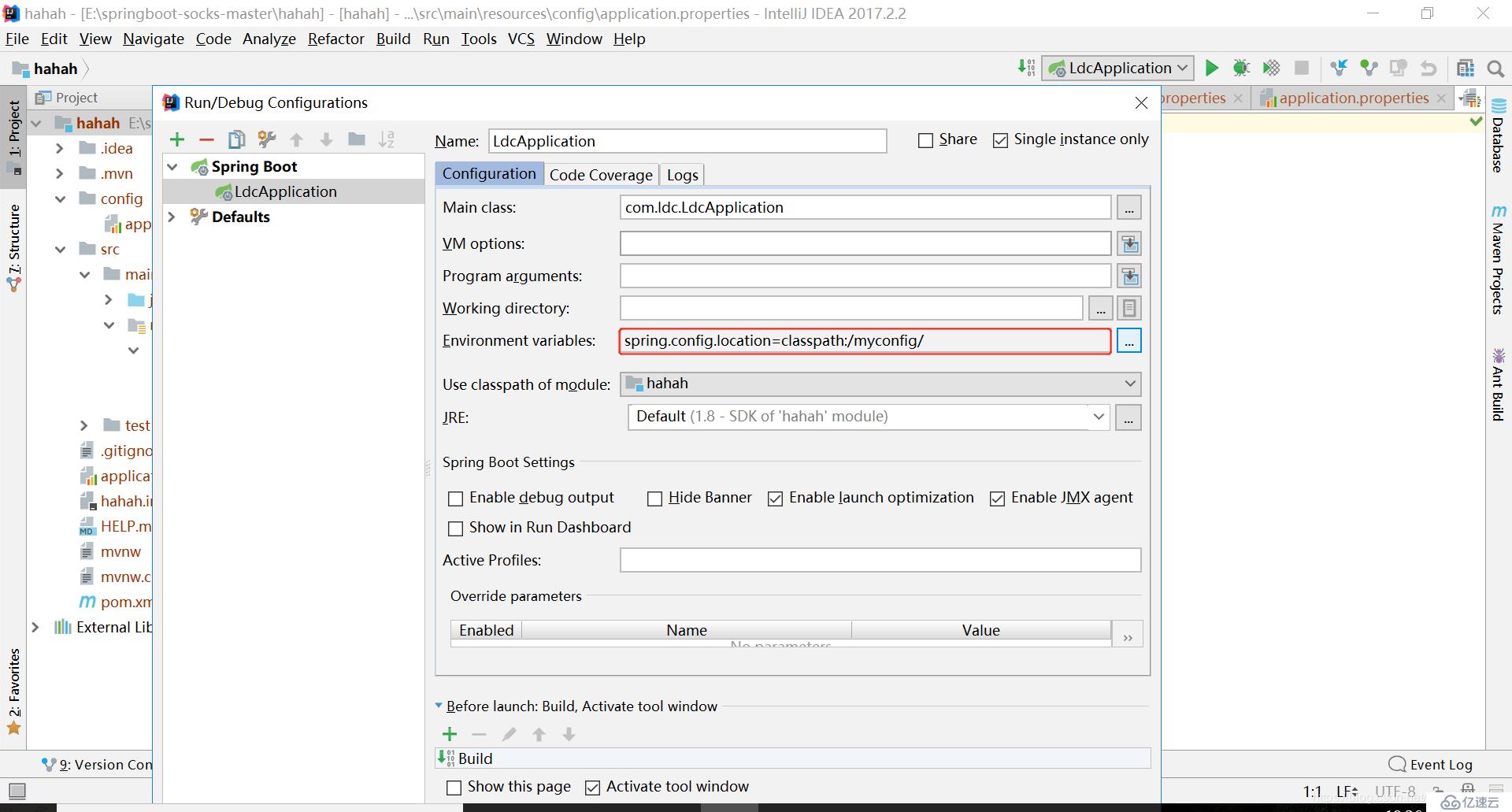Expand VM options field editor

(x=1129, y=244)
